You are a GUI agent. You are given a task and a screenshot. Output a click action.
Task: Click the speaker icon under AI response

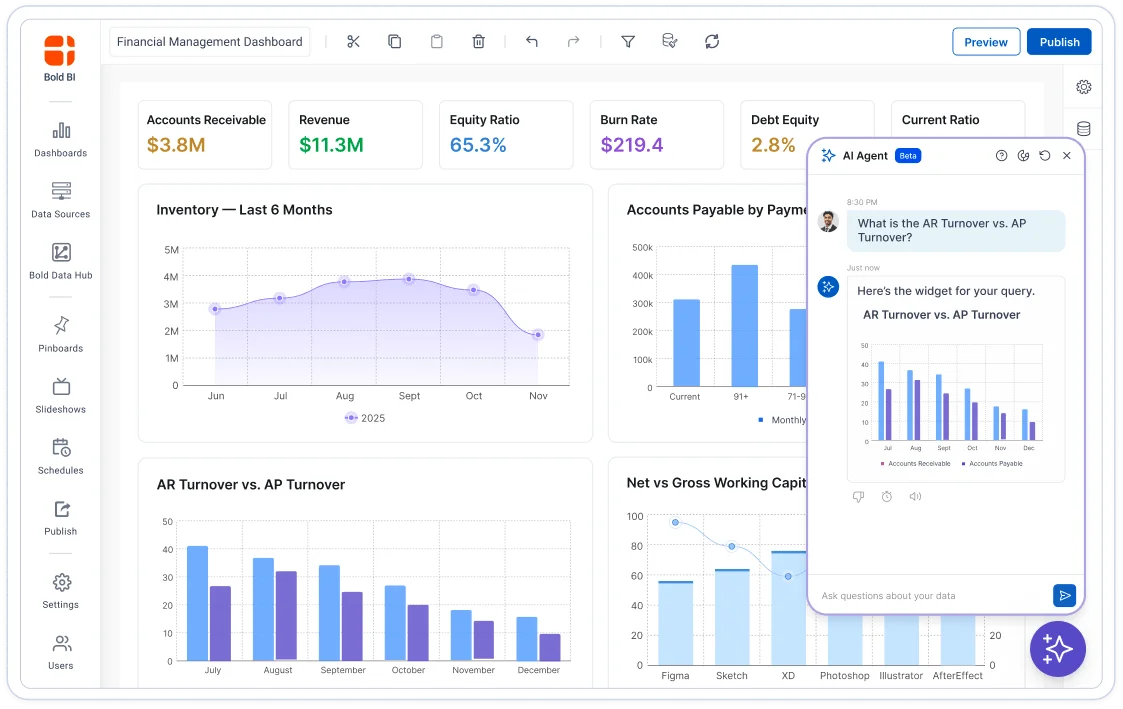pyautogui.click(x=915, y=496)
